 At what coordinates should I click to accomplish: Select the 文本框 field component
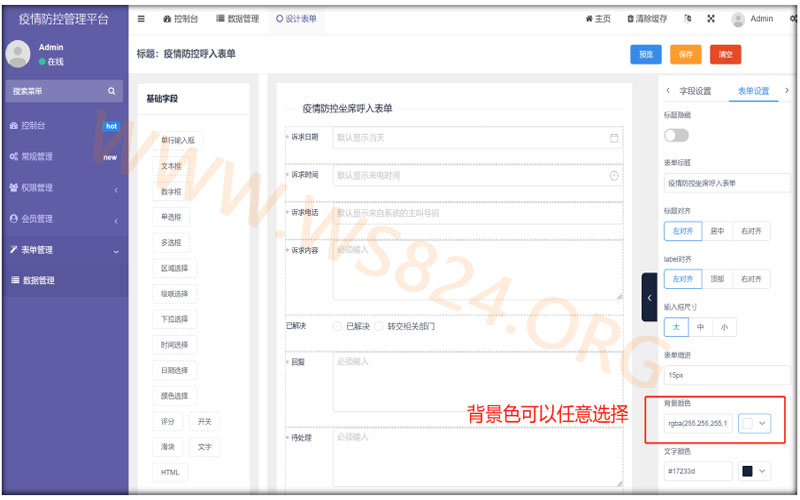click(171, 166)
